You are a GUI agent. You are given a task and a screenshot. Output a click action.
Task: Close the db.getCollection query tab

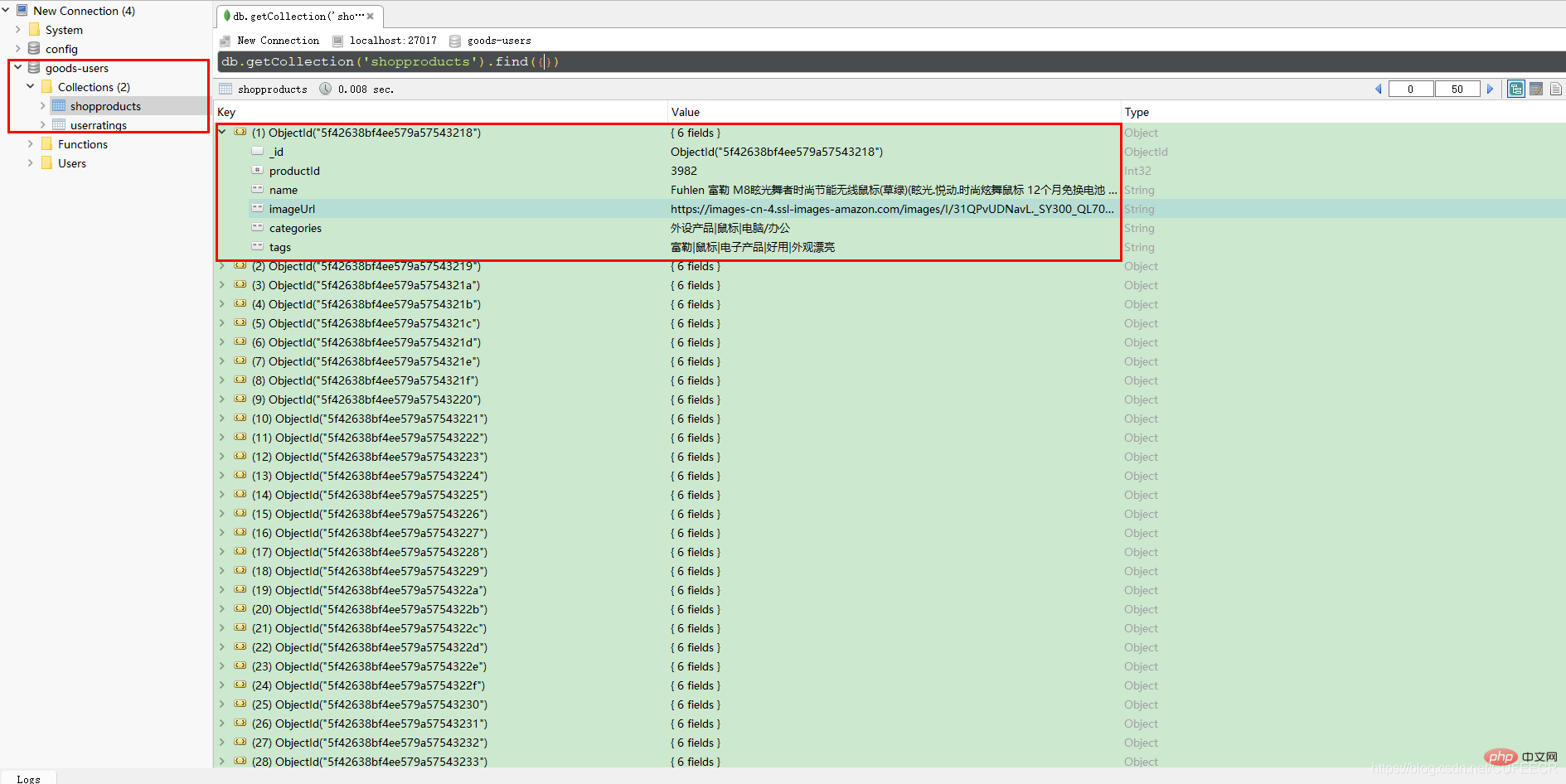click(x=371, y=17)
